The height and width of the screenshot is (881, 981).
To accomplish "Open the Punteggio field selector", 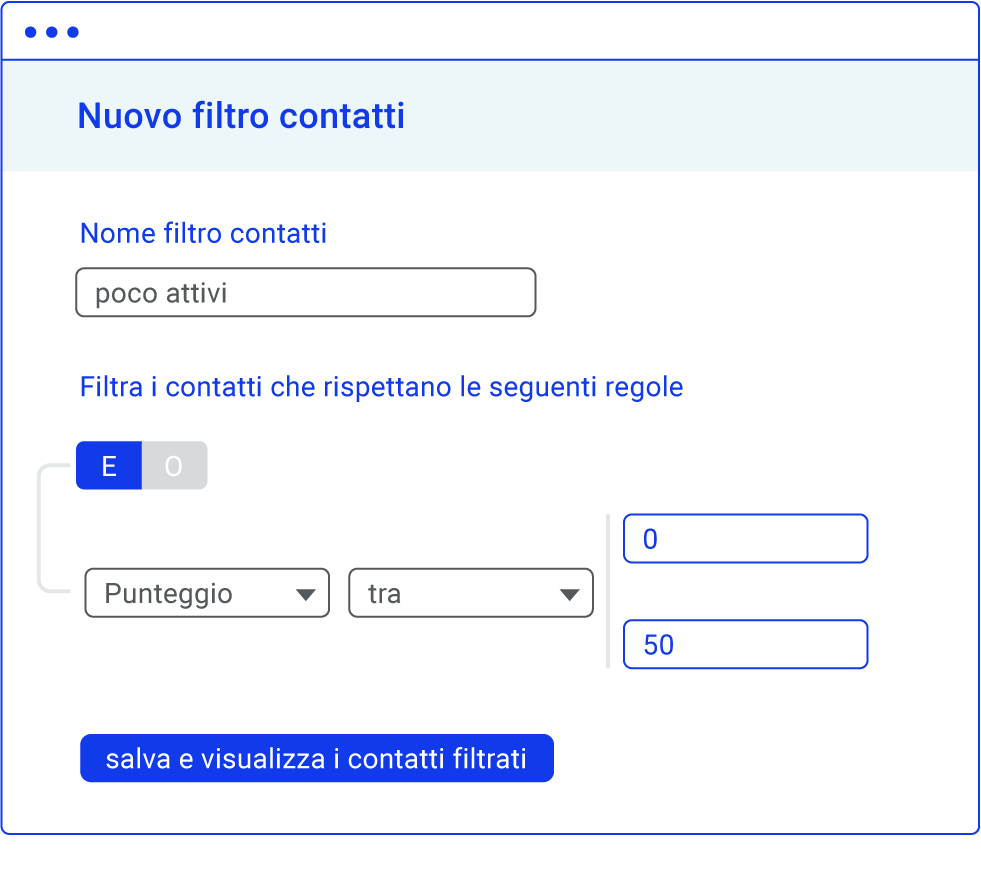I will 207,593.
